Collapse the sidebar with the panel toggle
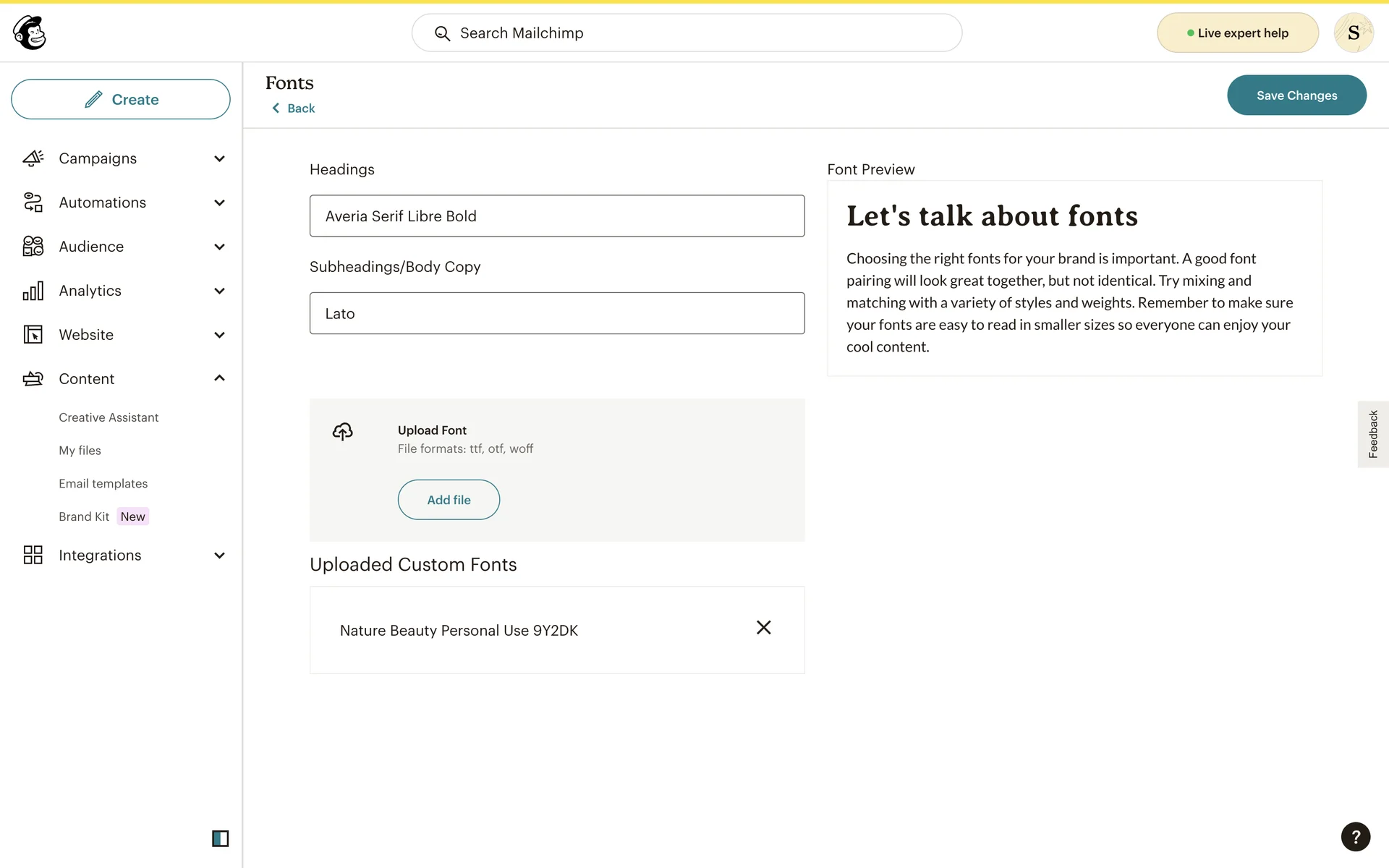 click(220, 838)
